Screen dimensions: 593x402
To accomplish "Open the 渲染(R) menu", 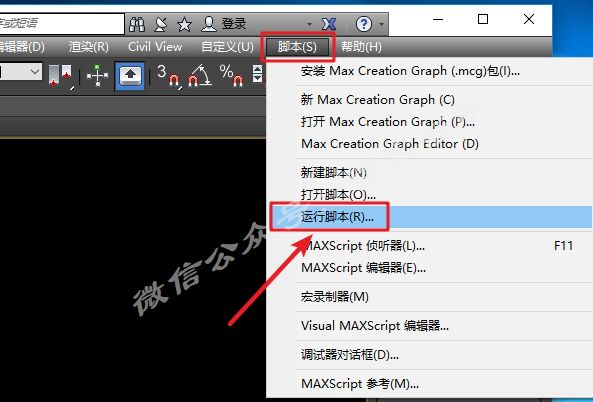I will pos(88,47).
